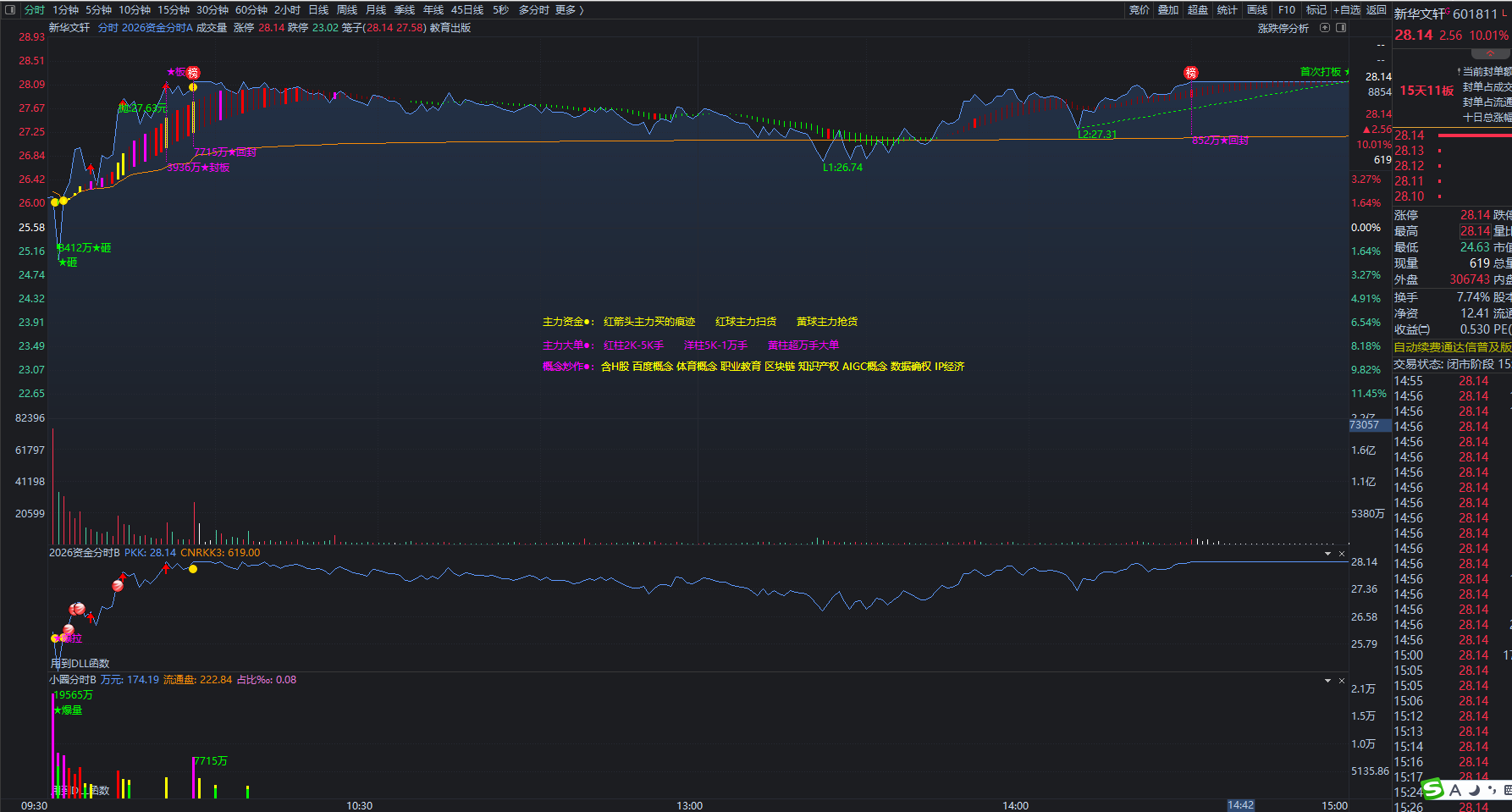Click the 标记 mark button
This screenshot has width=1512, height=812.
1316,10
